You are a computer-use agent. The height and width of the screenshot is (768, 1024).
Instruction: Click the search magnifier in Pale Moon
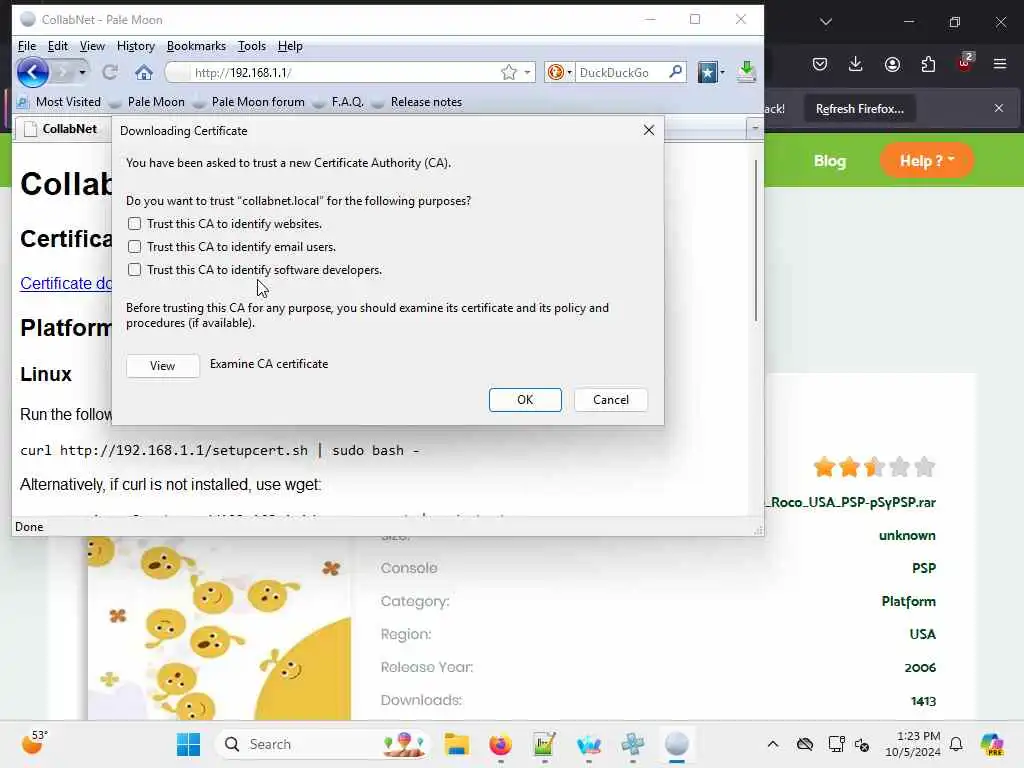pos(676,72)
